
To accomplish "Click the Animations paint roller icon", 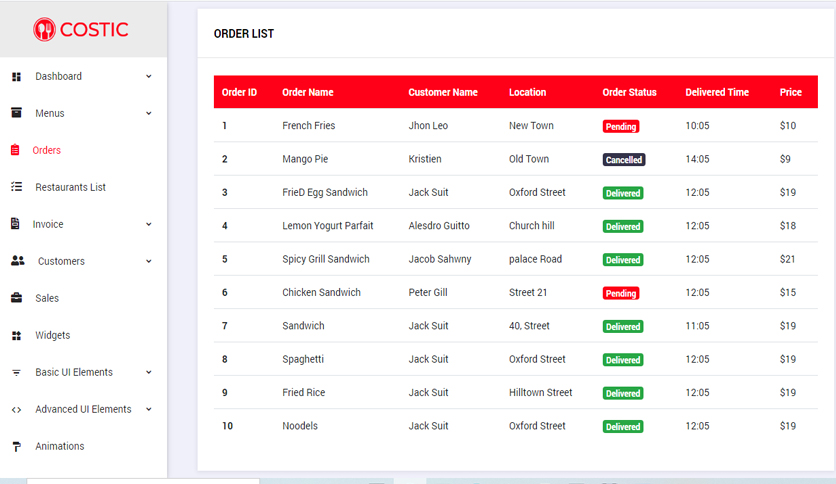I will click(17, 447).
